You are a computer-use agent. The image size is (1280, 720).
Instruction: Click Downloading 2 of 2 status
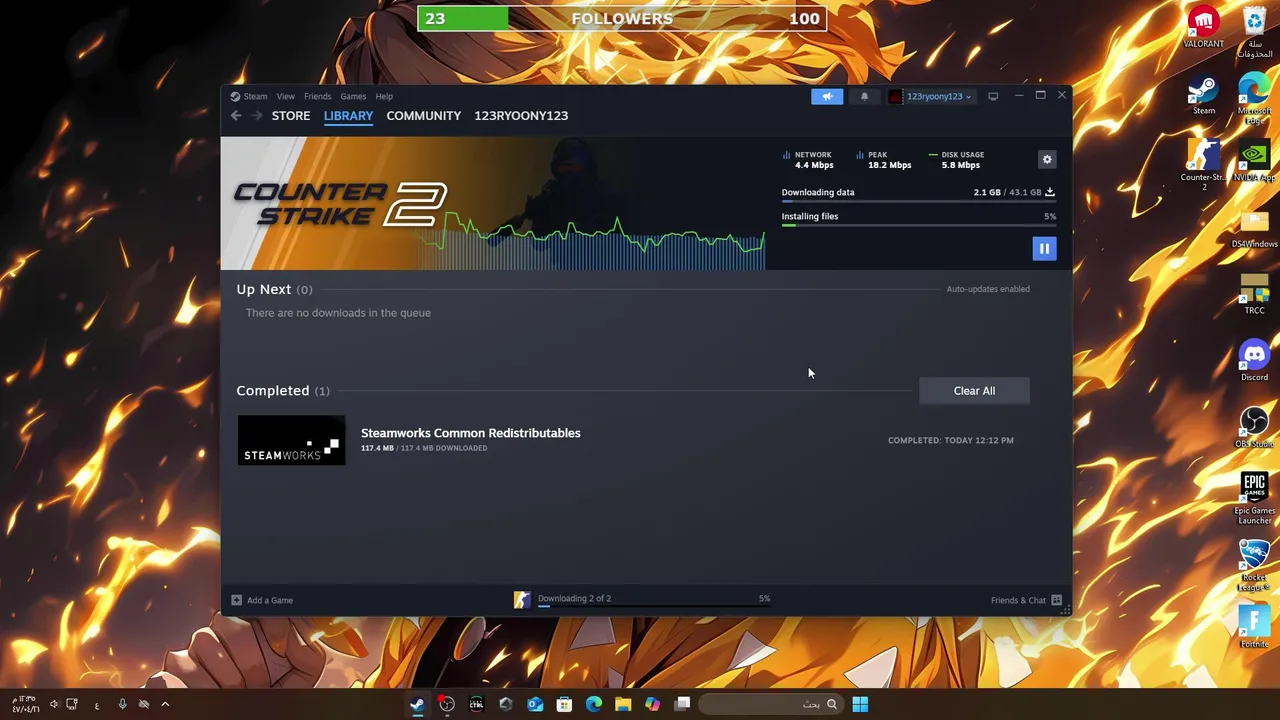tap(574, 598)
